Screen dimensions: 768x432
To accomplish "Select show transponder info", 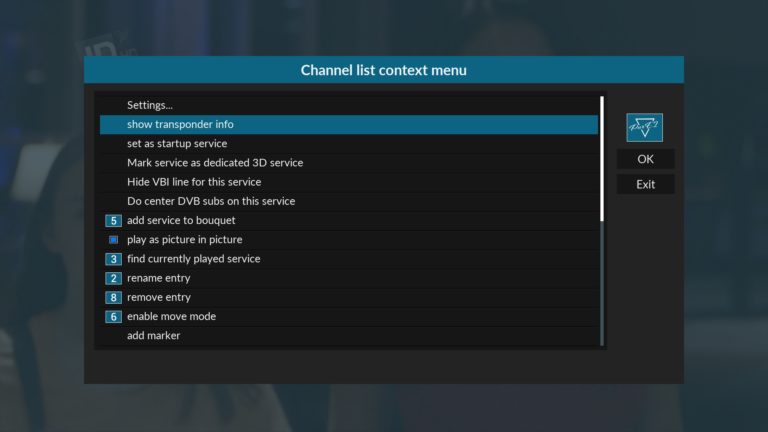I will click(349, 124).
